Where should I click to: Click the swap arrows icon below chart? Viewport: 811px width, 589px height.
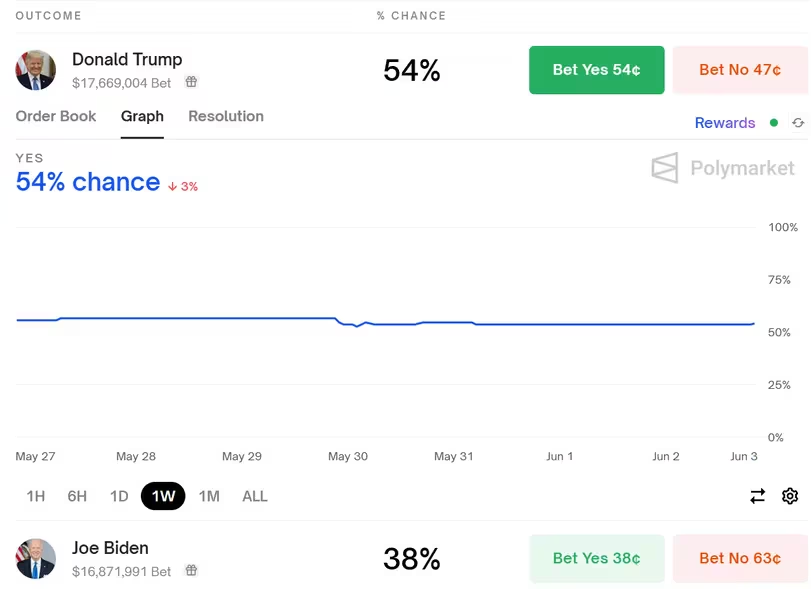[758, 496]
